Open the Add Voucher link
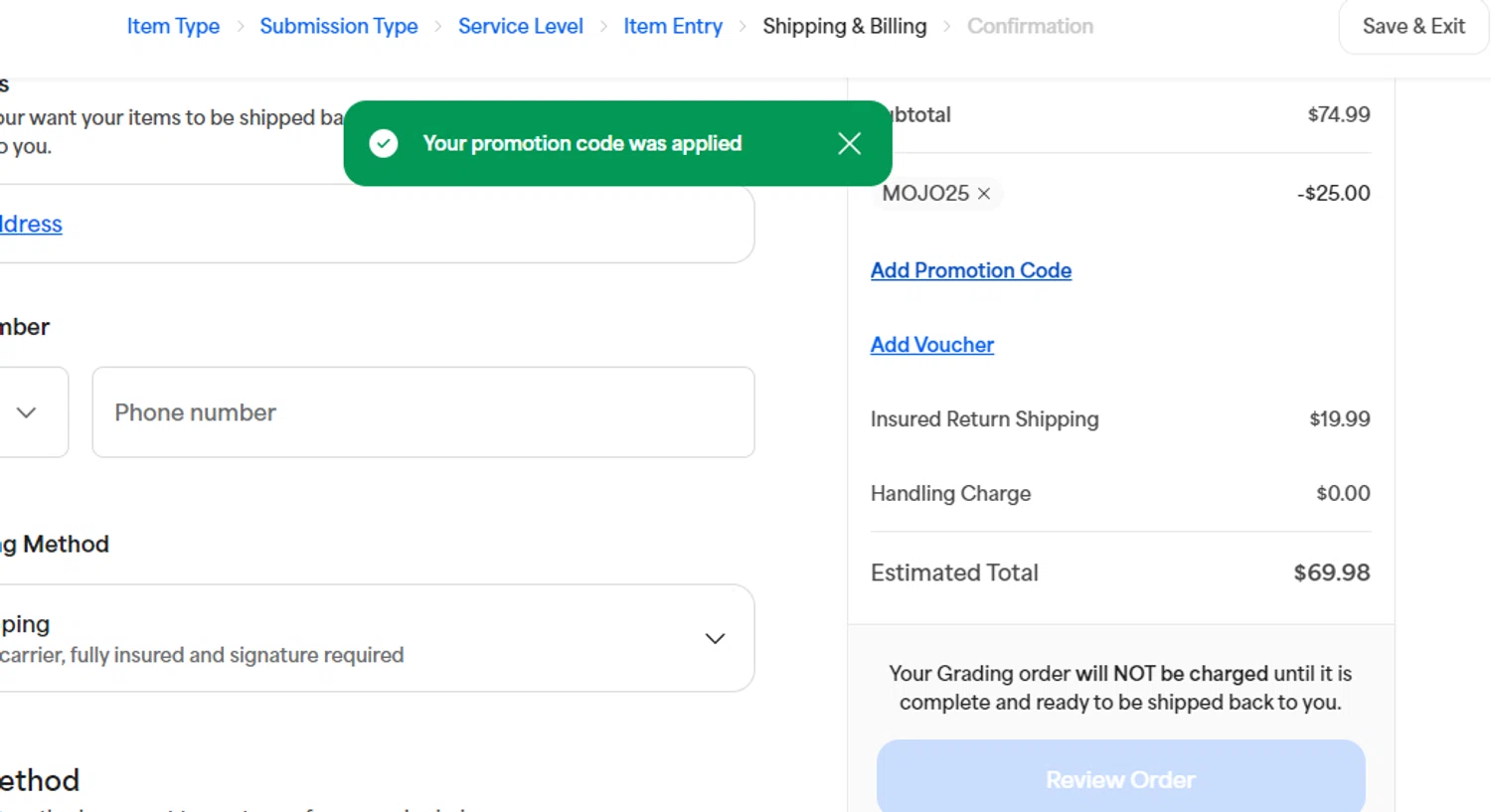Viewport: 1491px width, 812px height. click(931, 345)
